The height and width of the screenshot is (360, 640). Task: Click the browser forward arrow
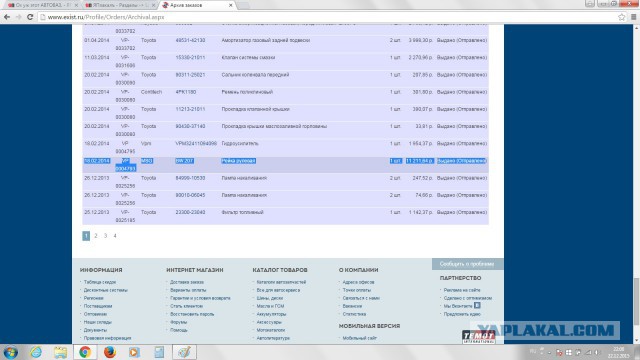pyautogui.click(x=18, y=17)
